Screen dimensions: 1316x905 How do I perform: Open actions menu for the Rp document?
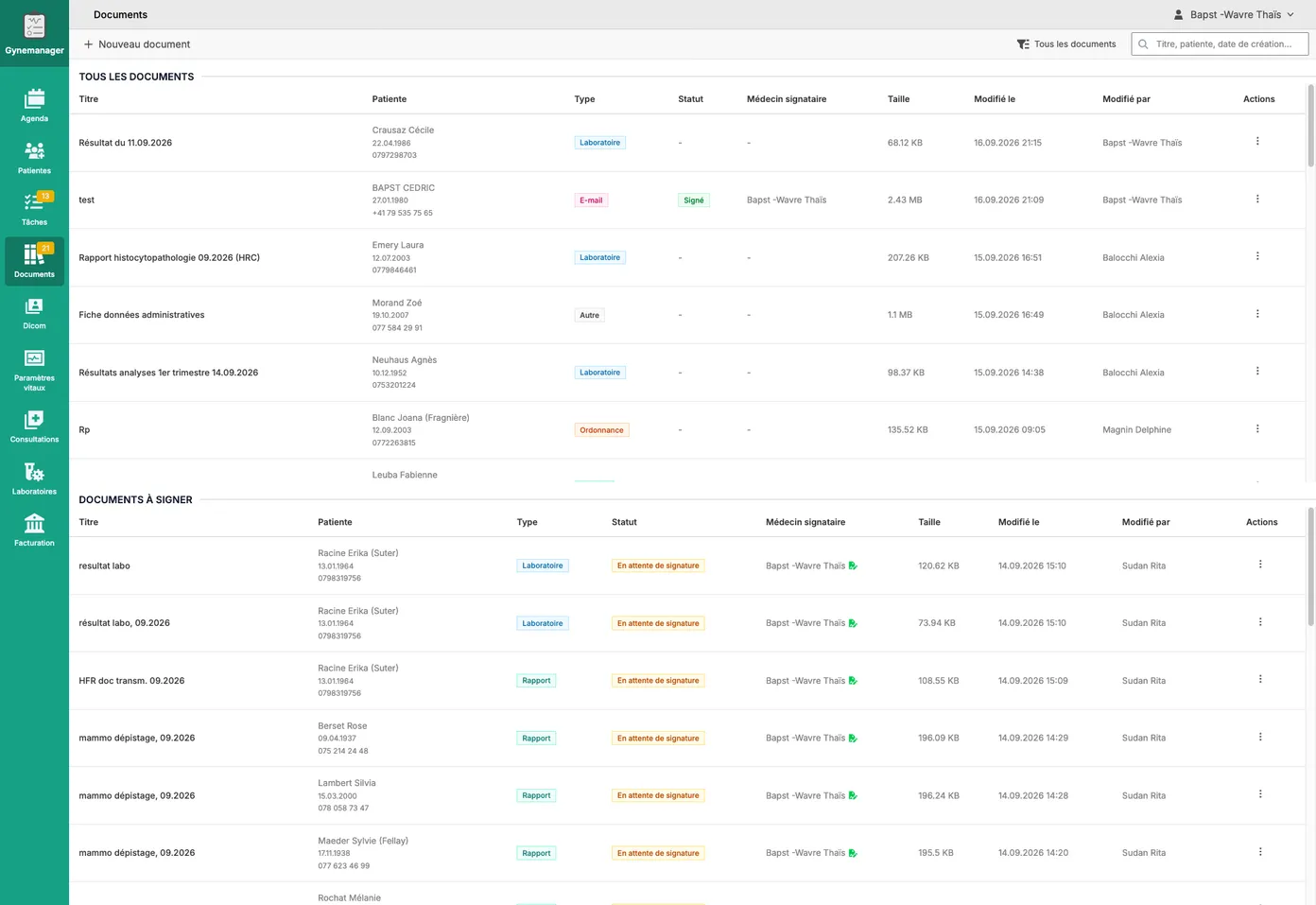(1257, 429)
